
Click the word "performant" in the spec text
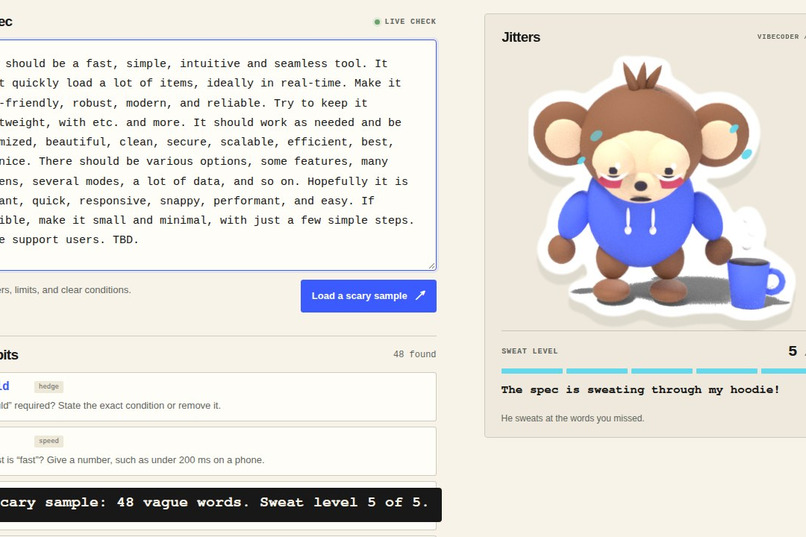coord(247,201)
